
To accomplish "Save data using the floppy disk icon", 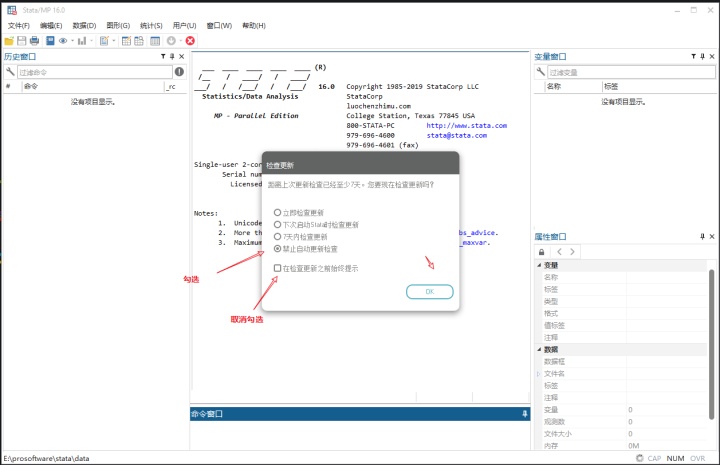I will pos(22,41).
